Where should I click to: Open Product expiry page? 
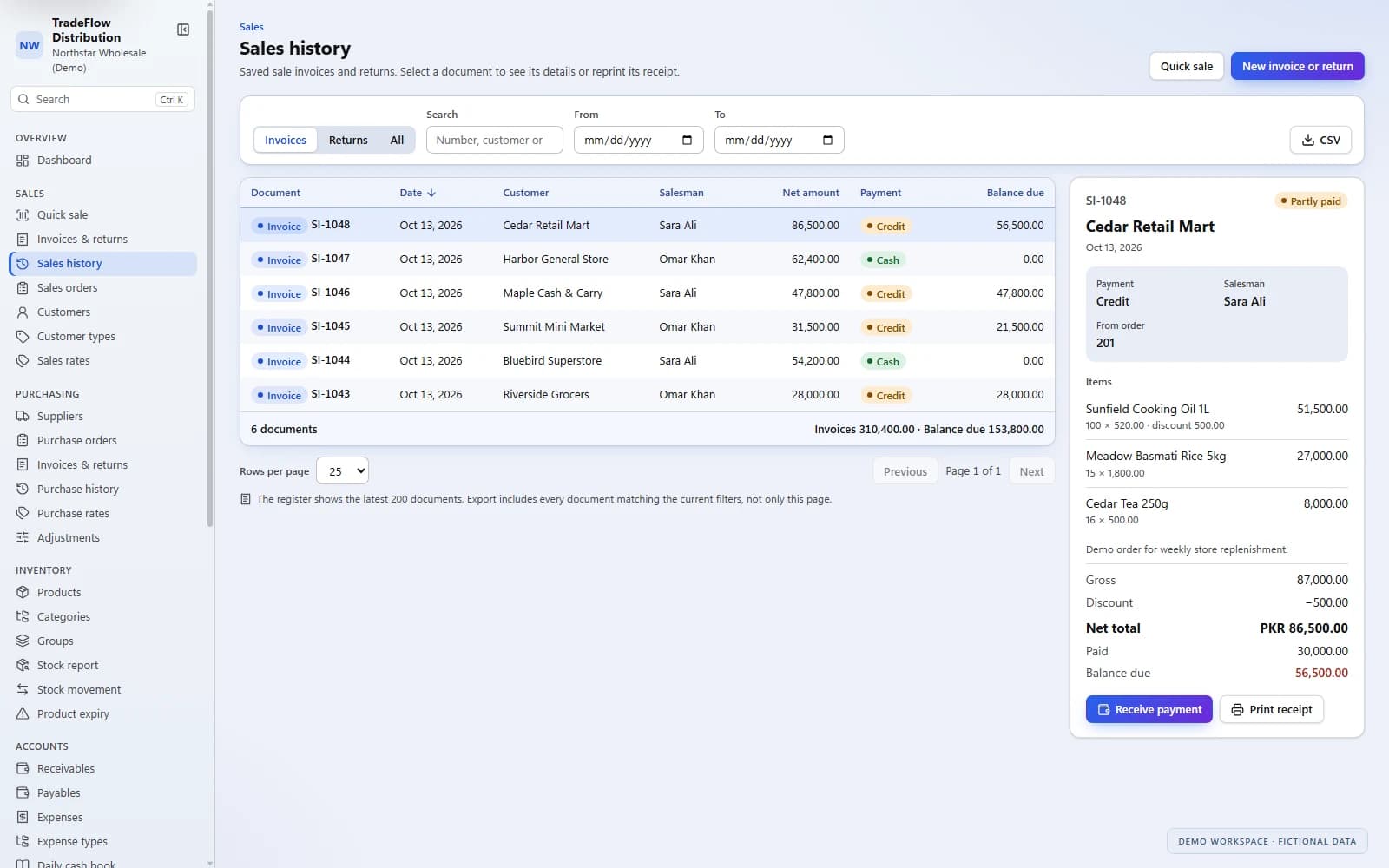click(x=103, y=714)
